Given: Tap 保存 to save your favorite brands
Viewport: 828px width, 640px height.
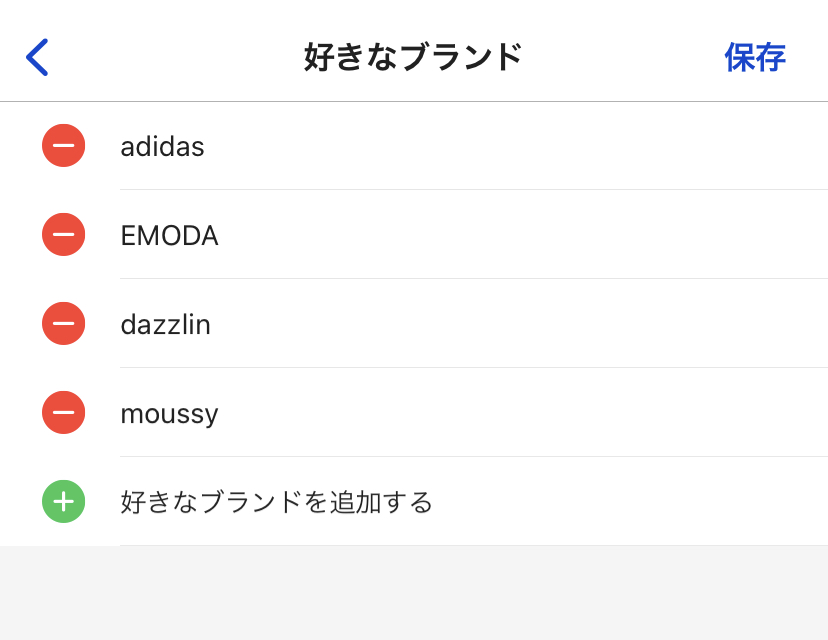Looking at the screenshot, I should point(756,57).
